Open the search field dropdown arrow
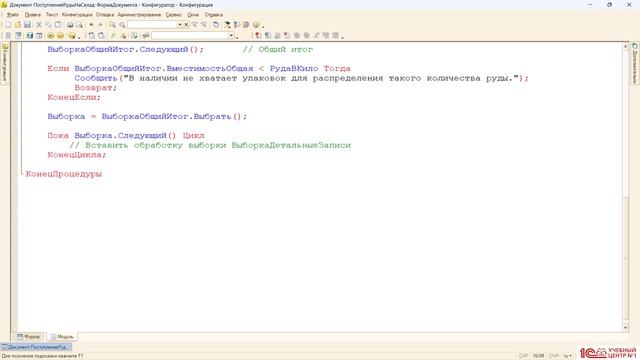Viewport: 640px width, 360px height. click(180, 25)
